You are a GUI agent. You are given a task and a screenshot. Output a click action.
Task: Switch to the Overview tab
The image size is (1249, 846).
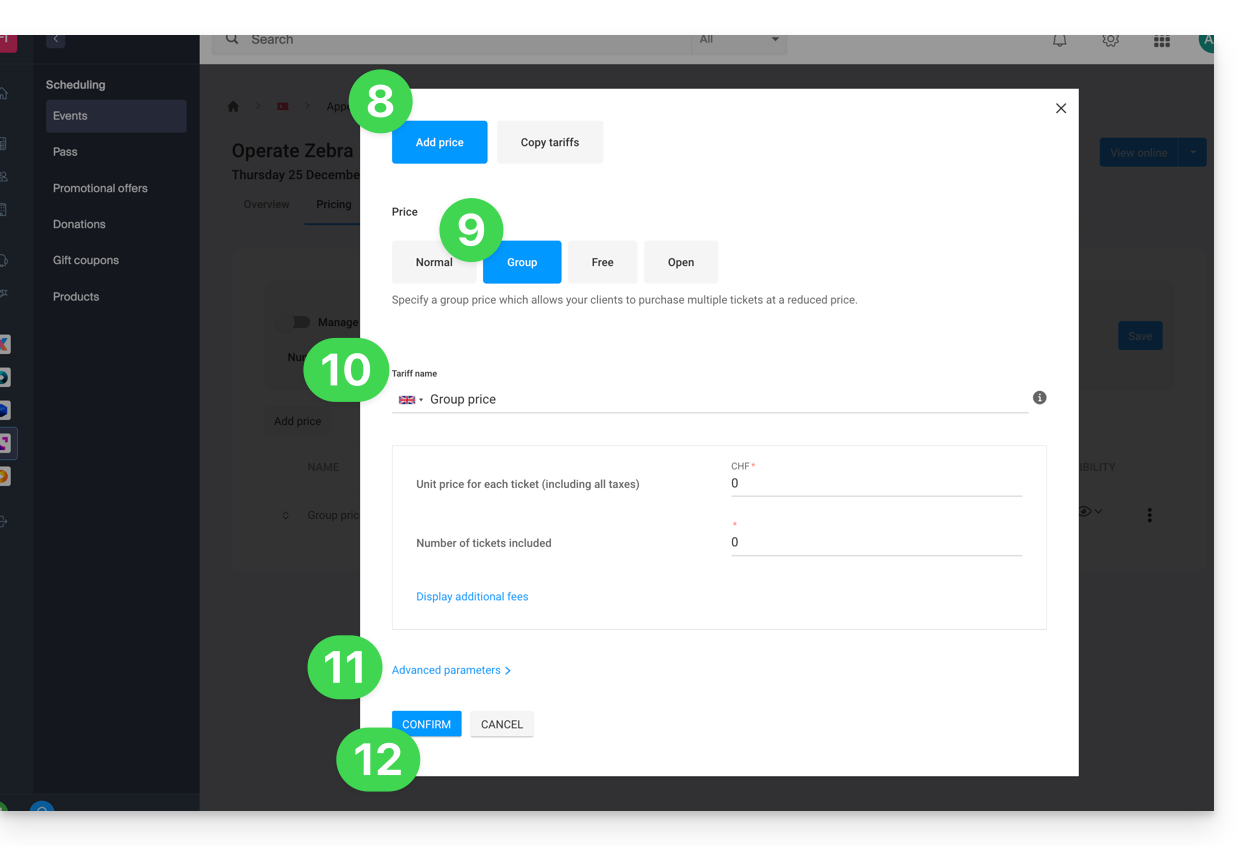pyautogui.click(x=266, y=204)
